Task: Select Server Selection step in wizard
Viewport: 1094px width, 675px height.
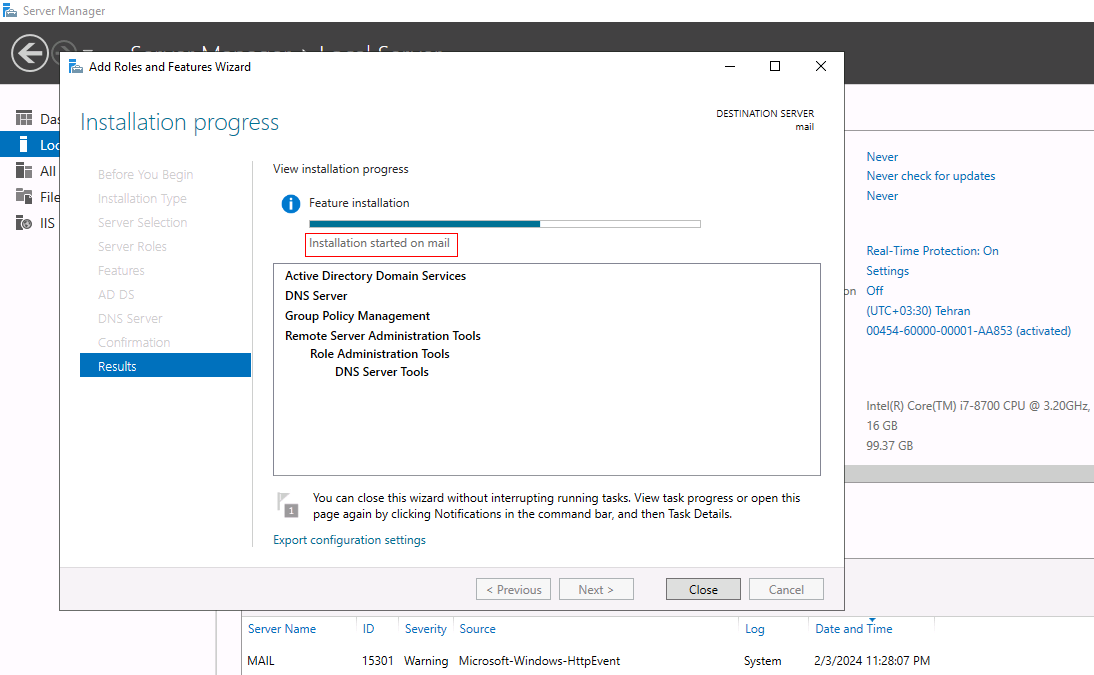Action: [x=142, y=222]
